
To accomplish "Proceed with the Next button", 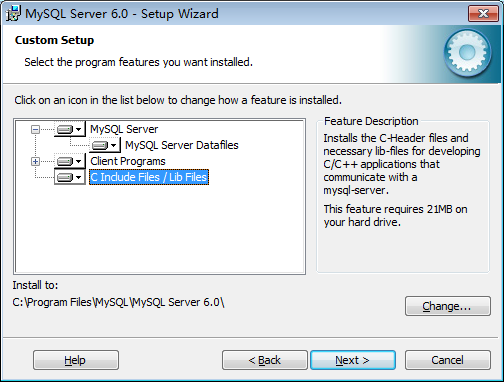I will [353, 360].
